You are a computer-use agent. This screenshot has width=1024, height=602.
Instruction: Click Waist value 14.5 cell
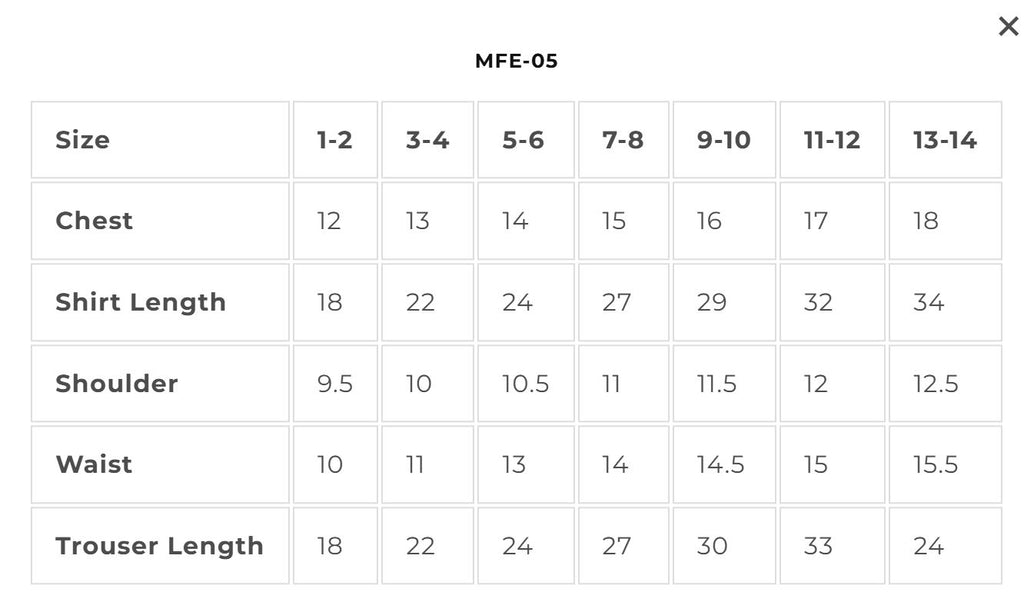click(x=724, y=464)
